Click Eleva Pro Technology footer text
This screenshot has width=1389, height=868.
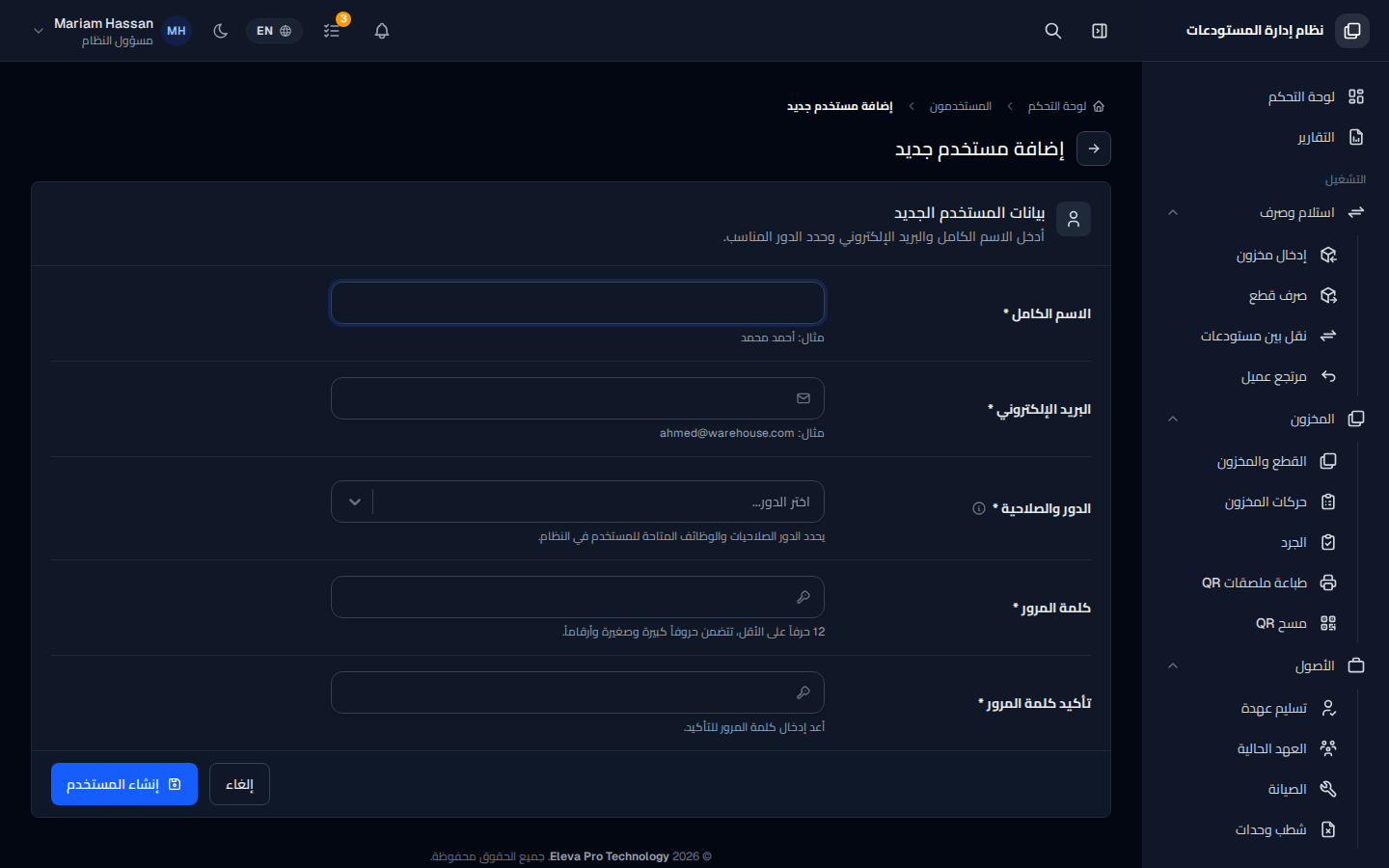[610, 856]
